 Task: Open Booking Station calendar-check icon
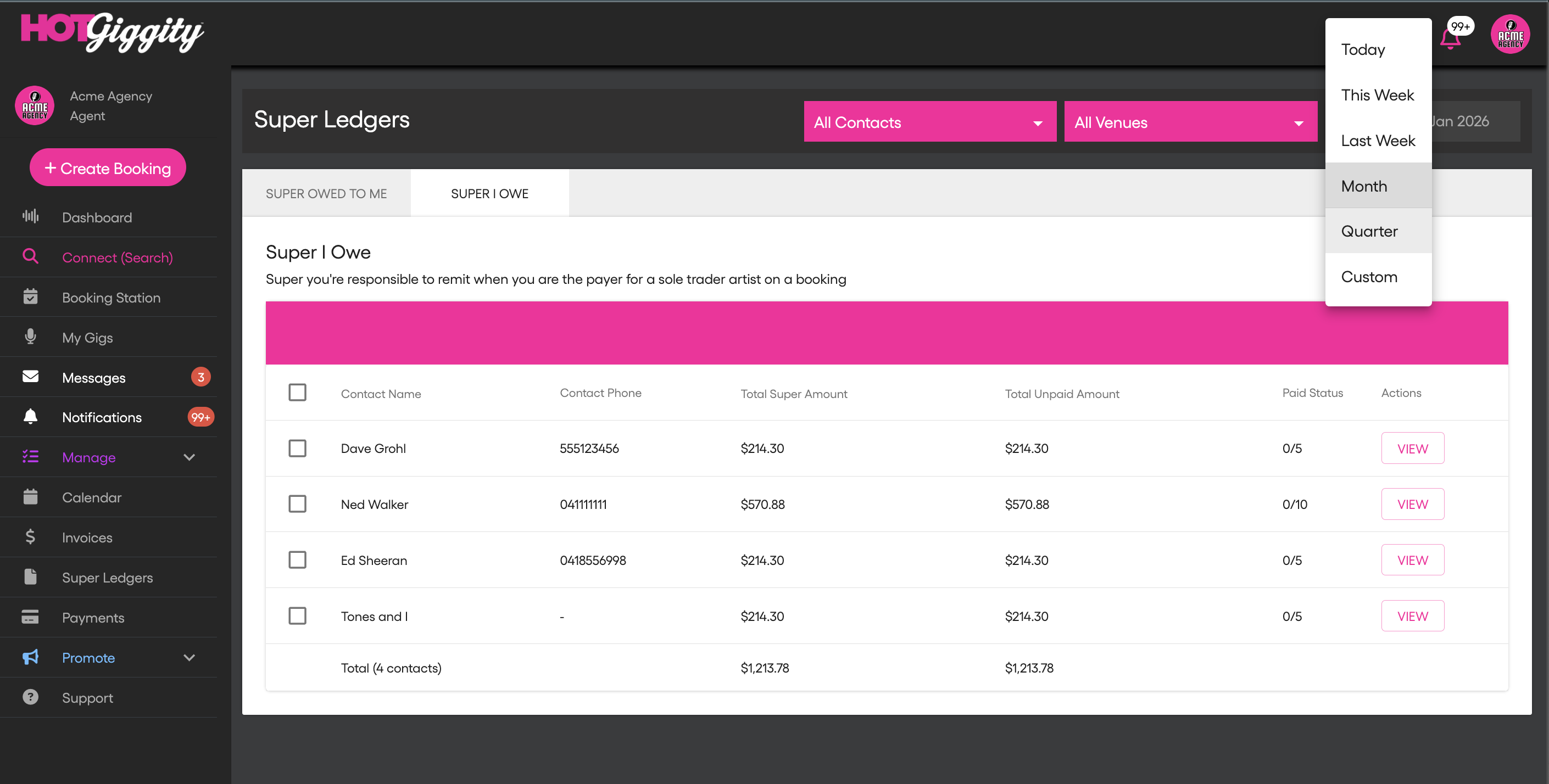click(30, 296)
